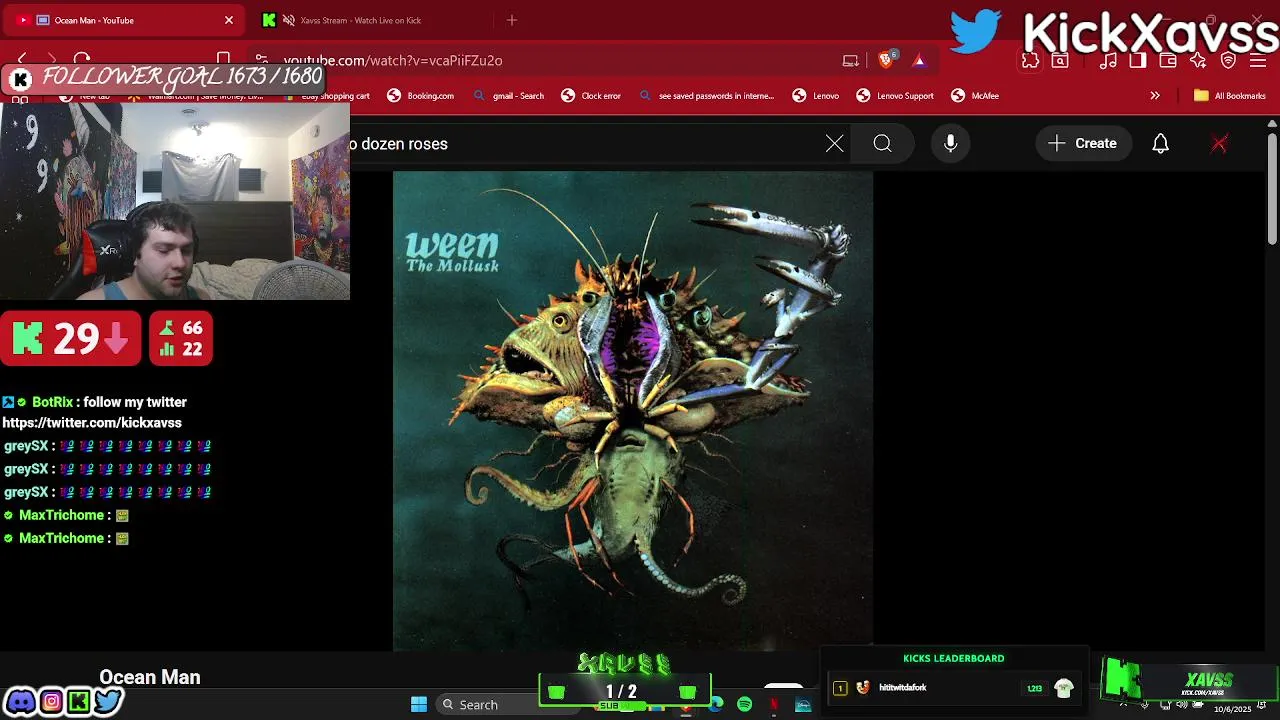Open the All Bookmarks folder
The width and height of the screenshot is (1280, 720).
point(1229,96)
